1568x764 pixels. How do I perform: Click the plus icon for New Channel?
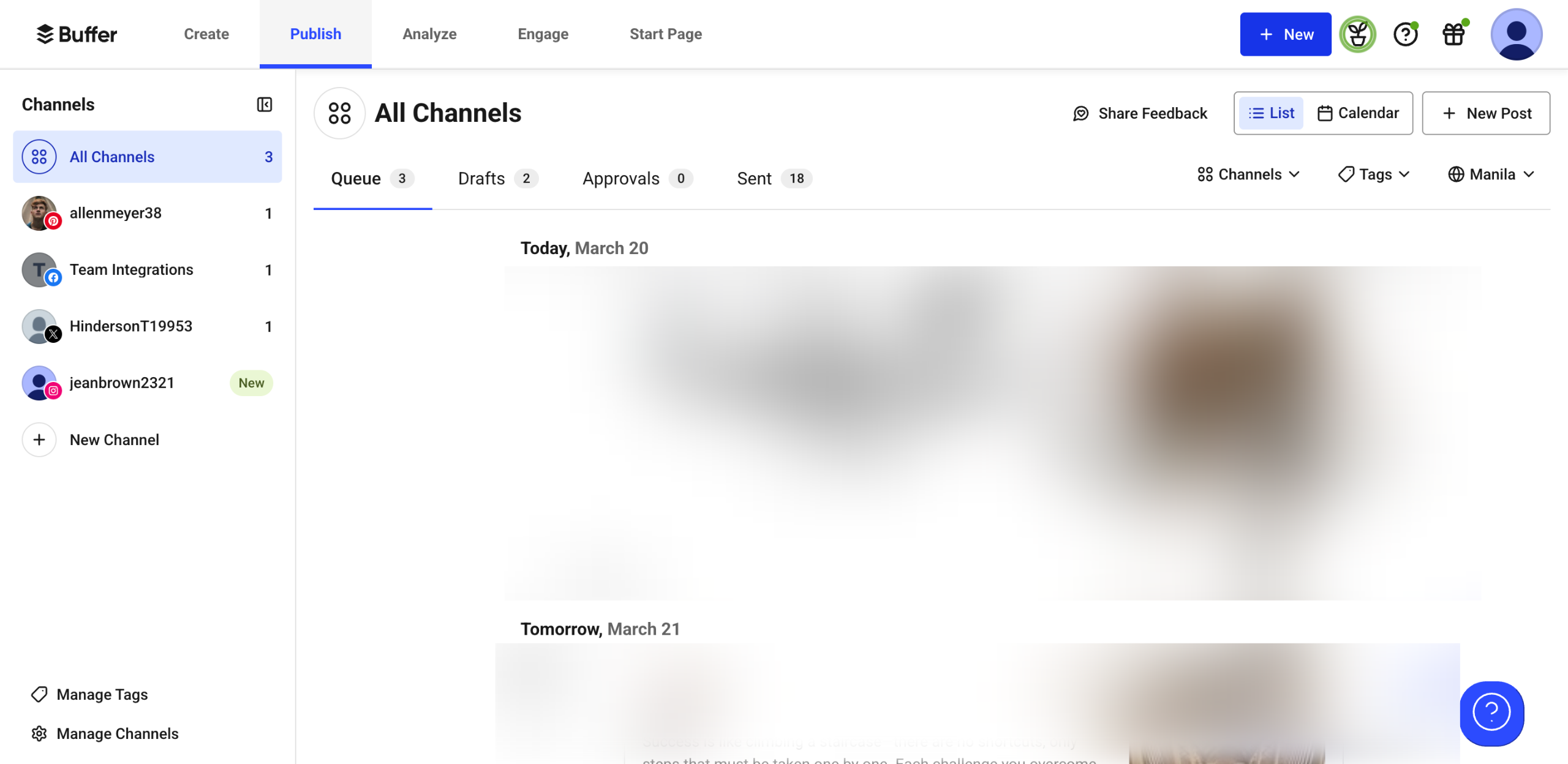pyautogui.click(x=39, y=440)
